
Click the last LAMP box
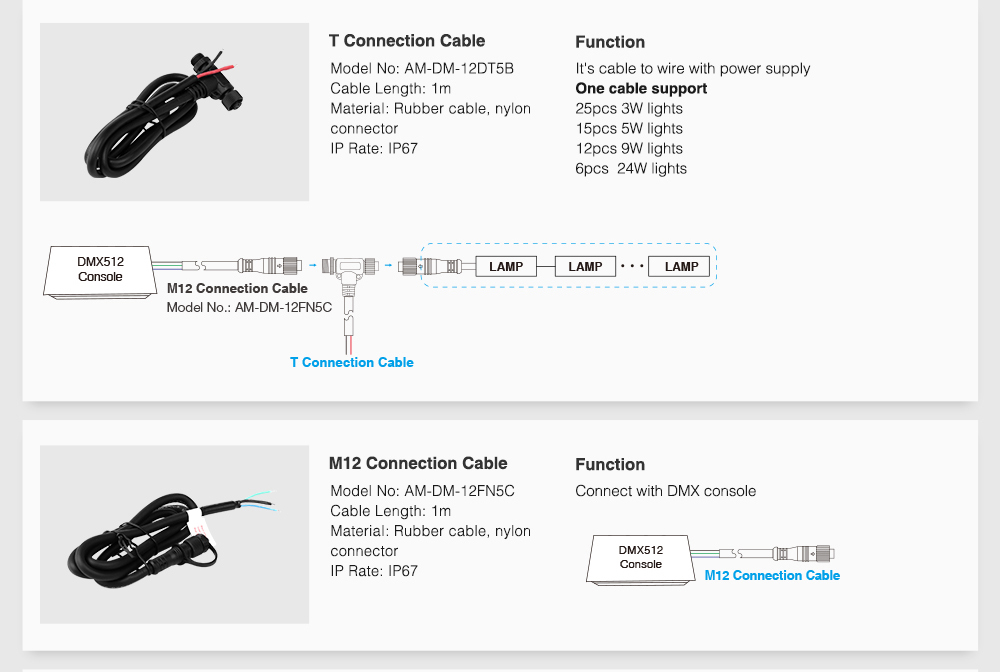click(681, 266)
